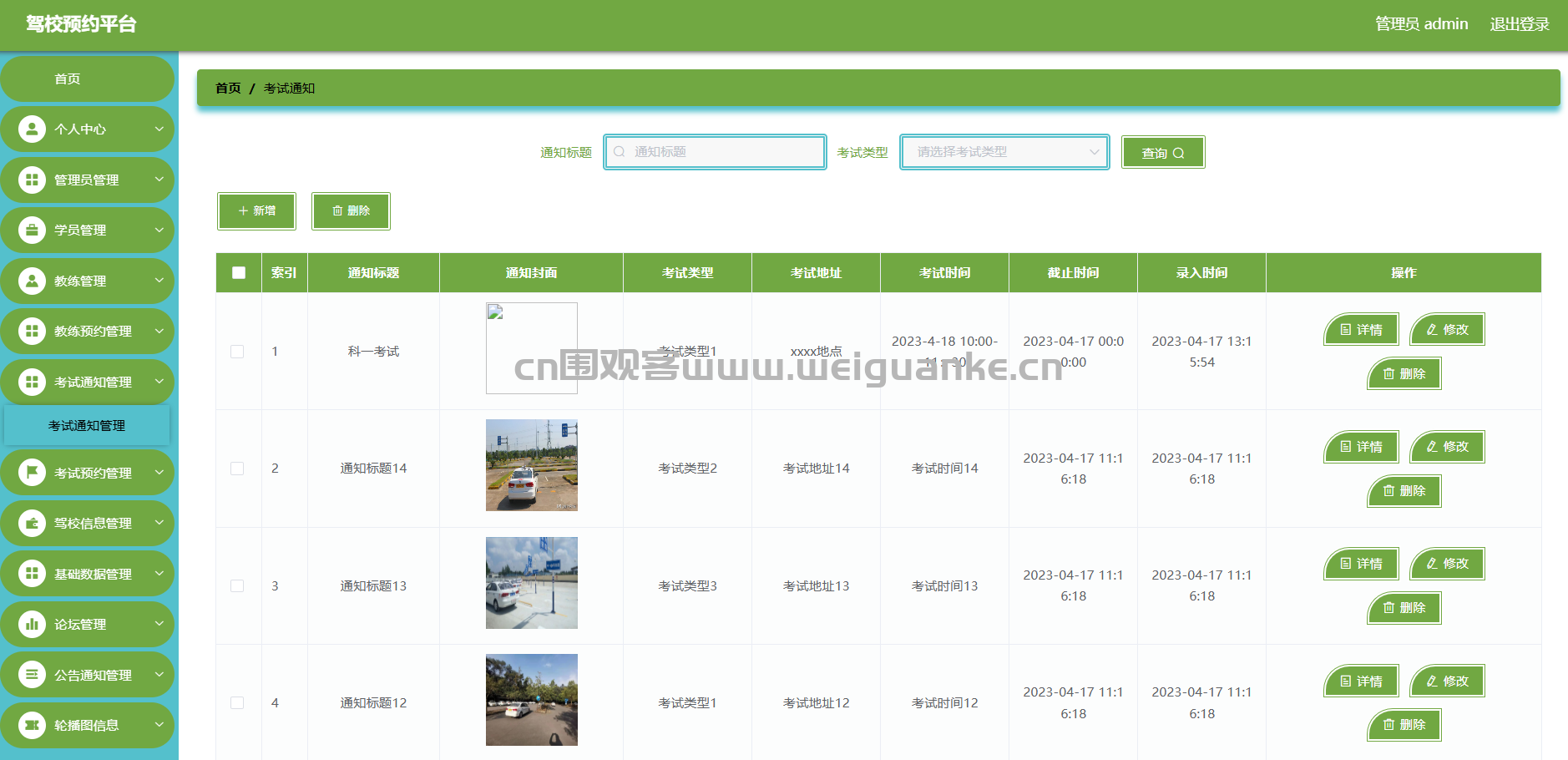This screenshot has width=1568, height=760.
Task: Click 修改 for 通知标题14 row
Action: point(1448,447)
